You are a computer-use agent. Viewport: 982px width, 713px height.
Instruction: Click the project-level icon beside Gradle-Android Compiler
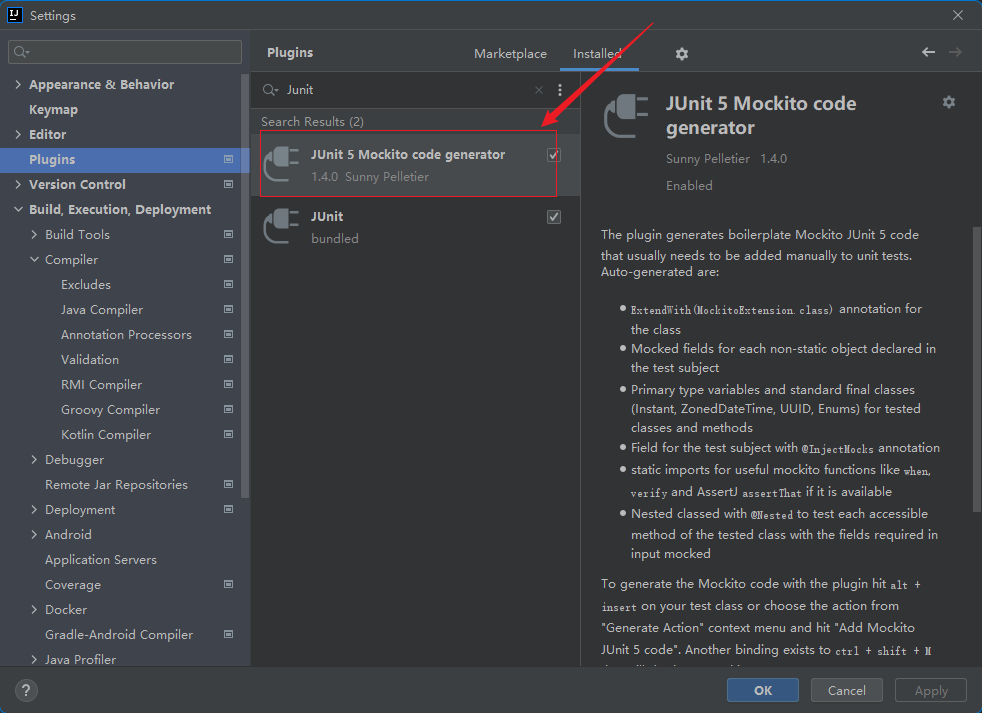point(229,635)
